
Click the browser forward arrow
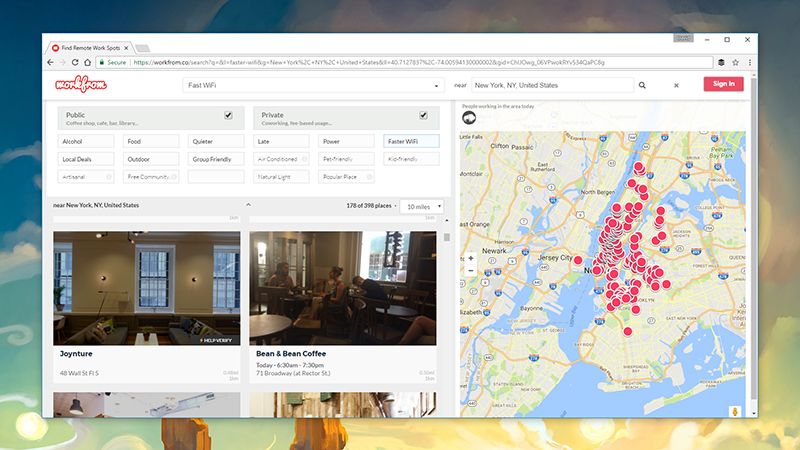(62, 62)
